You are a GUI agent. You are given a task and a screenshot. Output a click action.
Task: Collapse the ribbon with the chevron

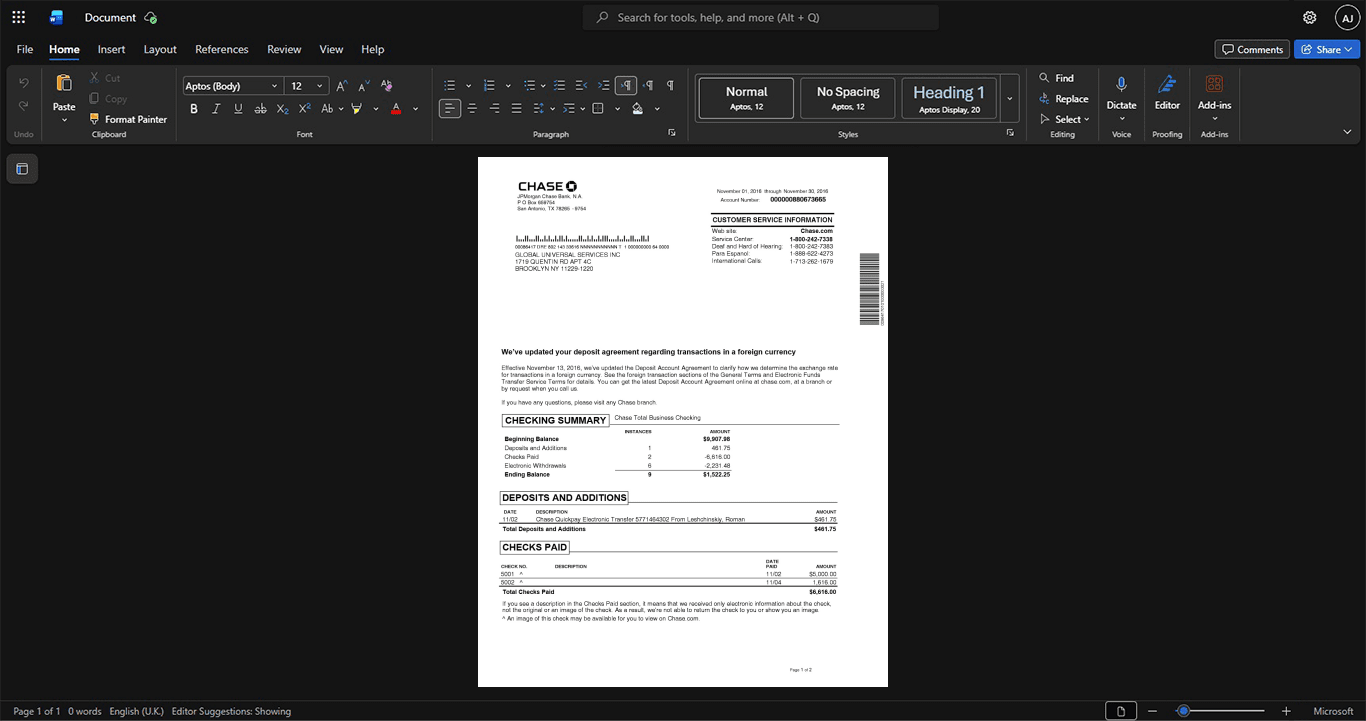[x=1347, y=132]
